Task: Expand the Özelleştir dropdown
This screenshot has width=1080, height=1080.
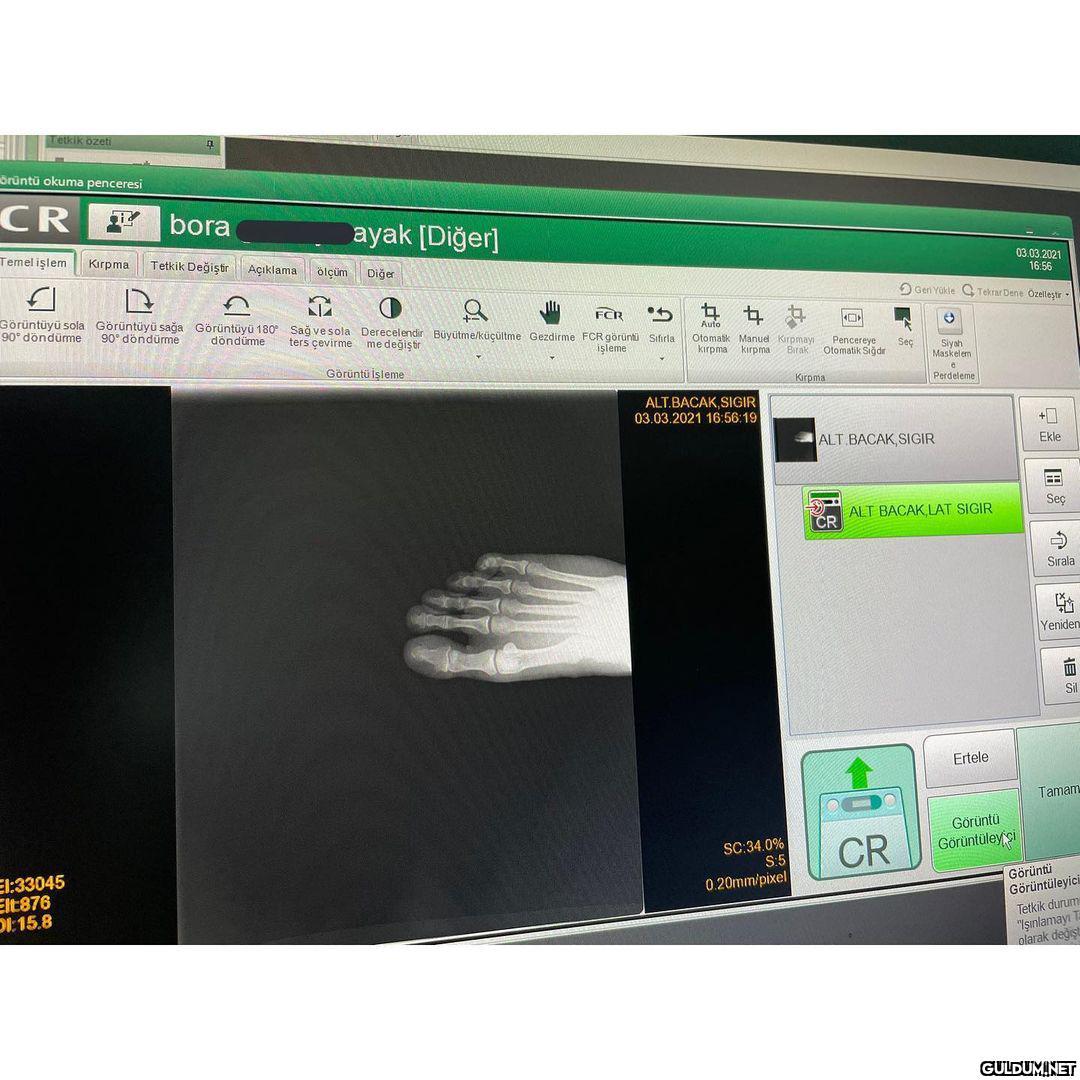Action: 1049,295
